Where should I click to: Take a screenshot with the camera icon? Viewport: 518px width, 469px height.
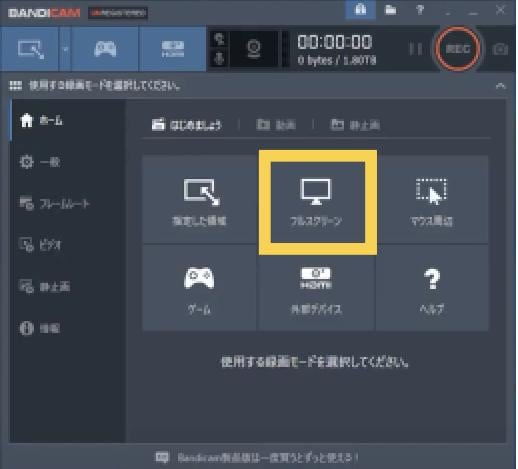tap(500, 49)
